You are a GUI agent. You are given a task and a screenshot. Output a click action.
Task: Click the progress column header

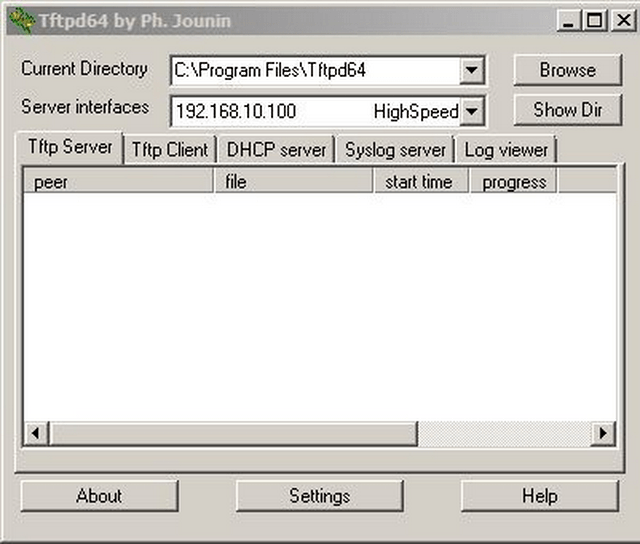click(x=513, y=181)
